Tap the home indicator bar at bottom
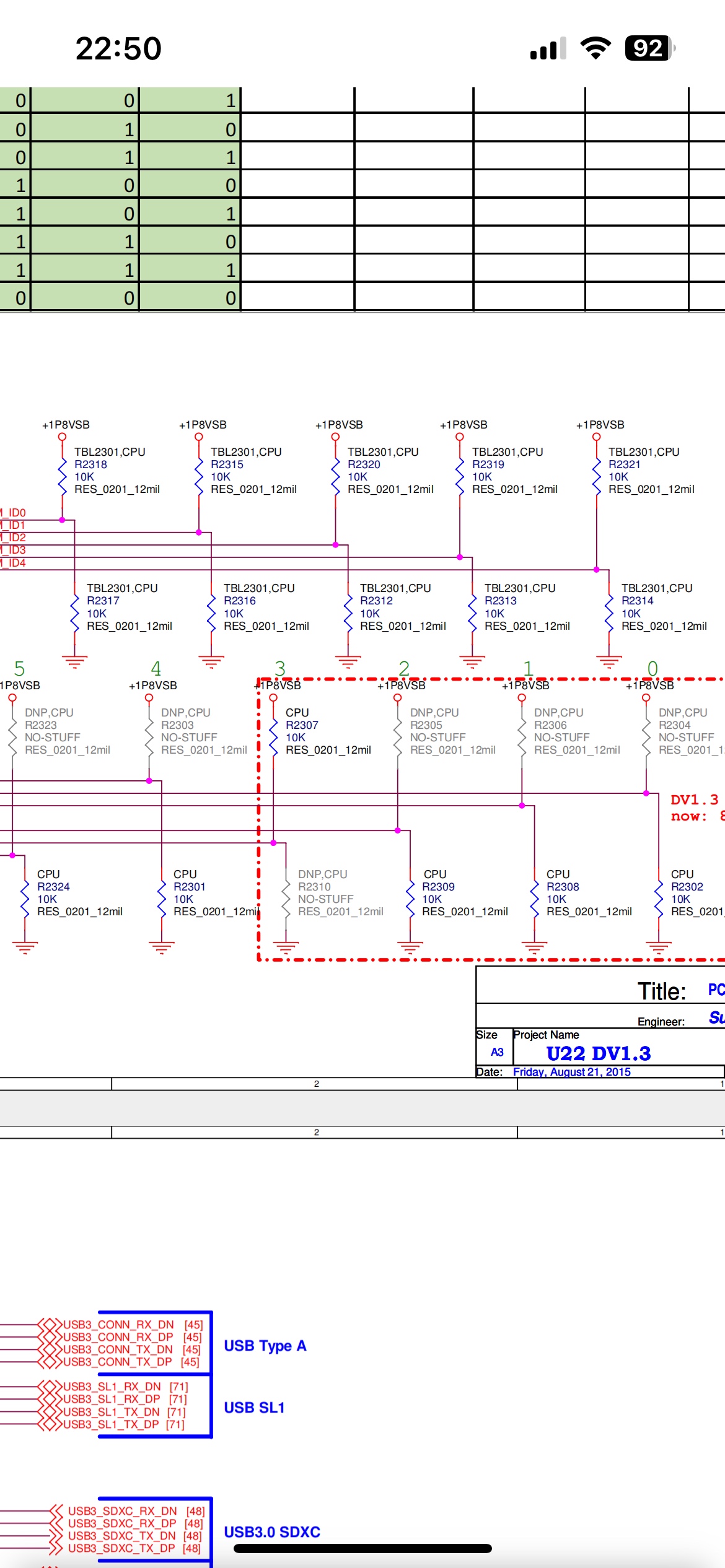 click(x=362, y=1548)
